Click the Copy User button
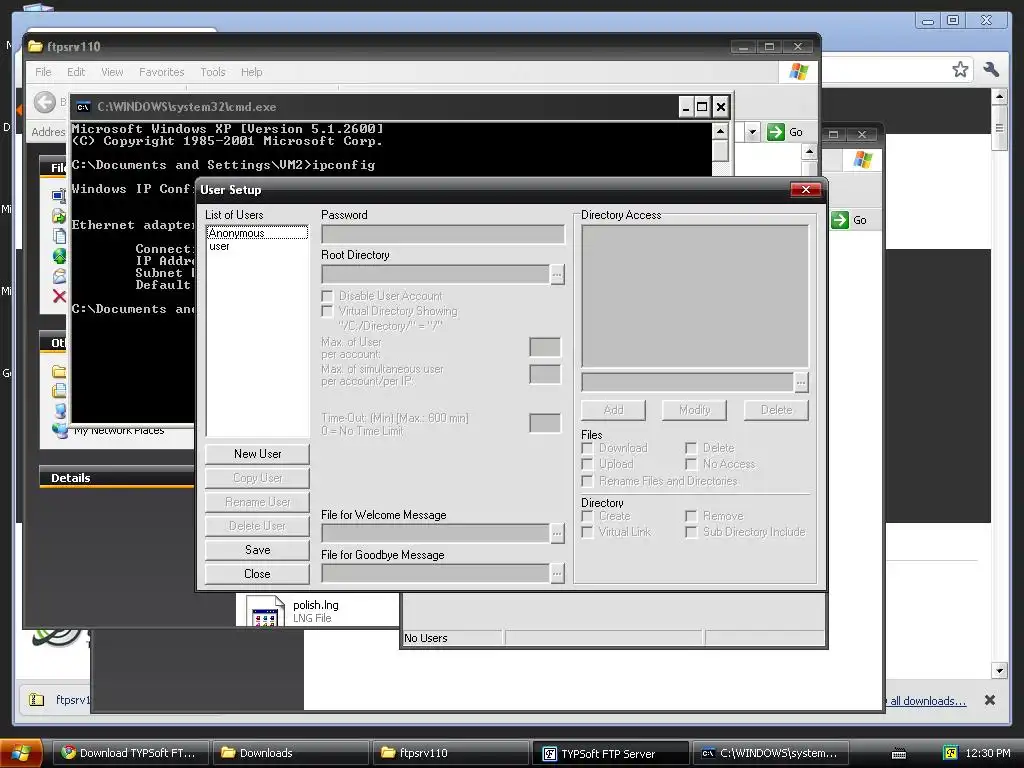 257,478
